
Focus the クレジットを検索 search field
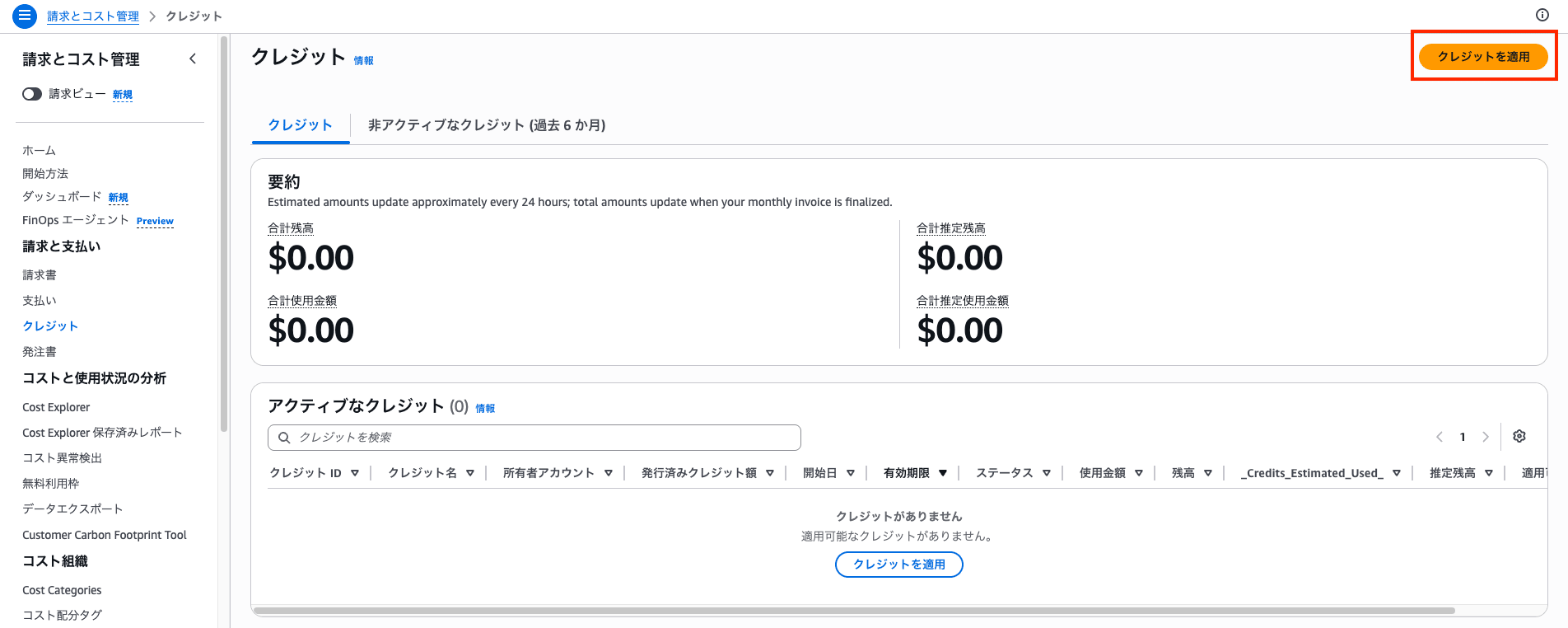pyautogui.click(x=534, y=438)
